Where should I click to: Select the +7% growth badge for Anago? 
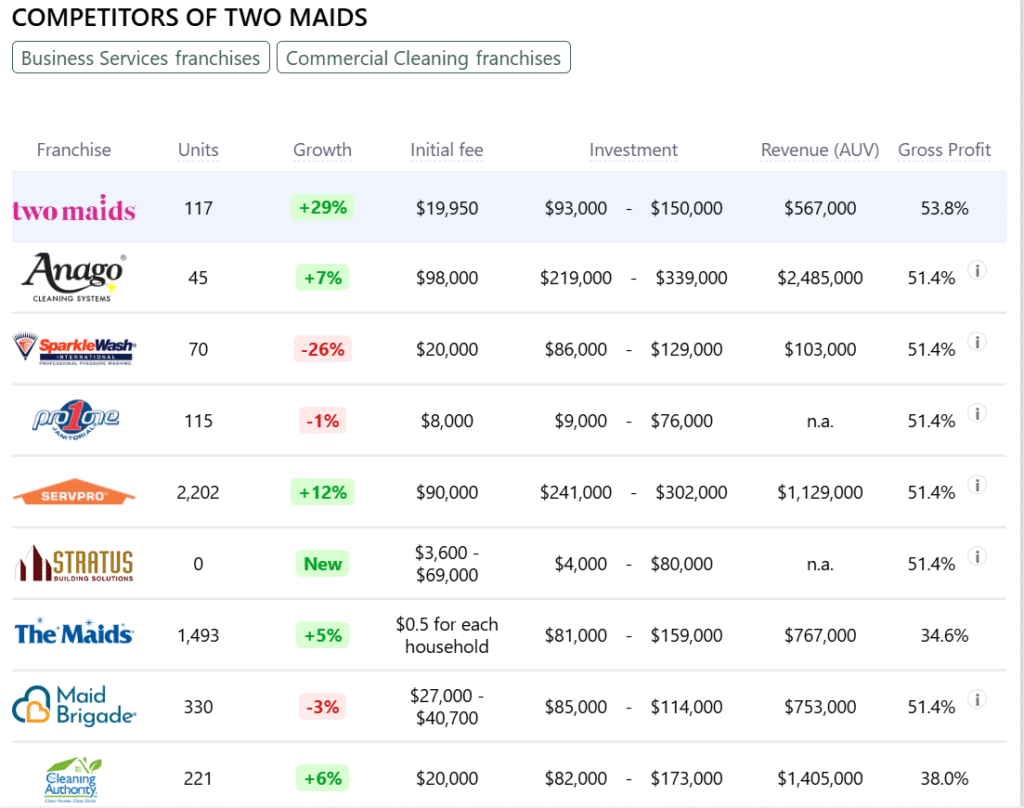323,278
